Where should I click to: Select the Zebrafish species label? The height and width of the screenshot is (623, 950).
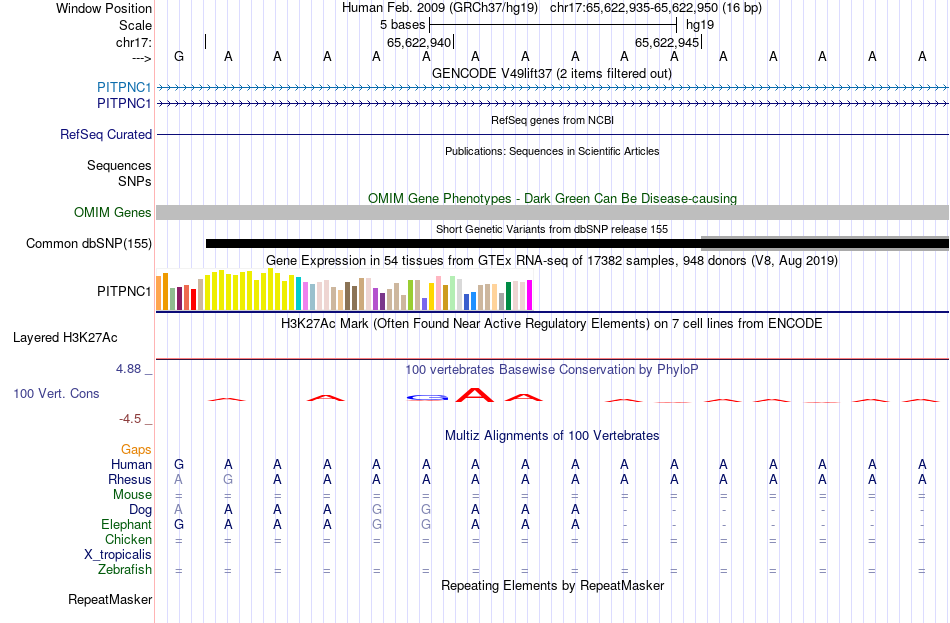125,570
